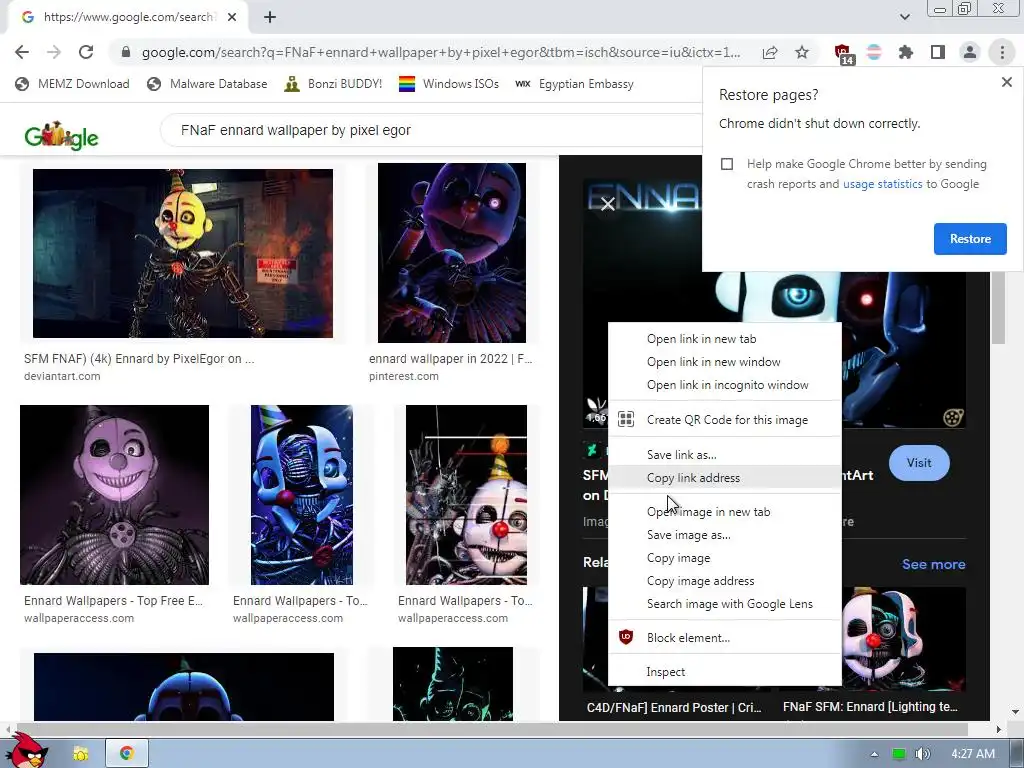Click the horizontal scrollbar at page bottom
The height and width of the screenshot is (768, 1024).
pyautogui.click(x=490, y=729)
